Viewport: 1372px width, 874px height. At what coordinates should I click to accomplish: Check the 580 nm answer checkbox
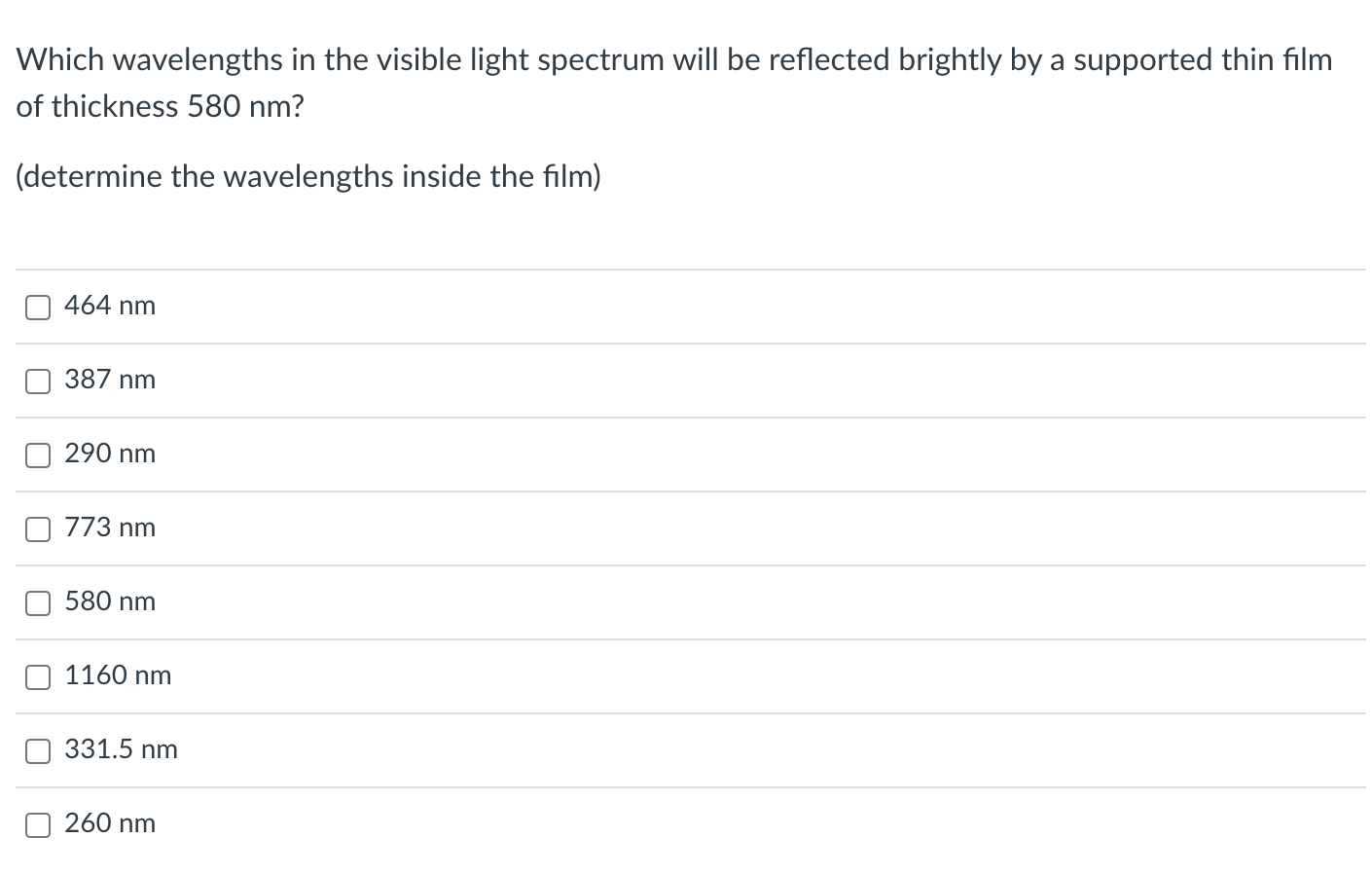click(37, 602)
